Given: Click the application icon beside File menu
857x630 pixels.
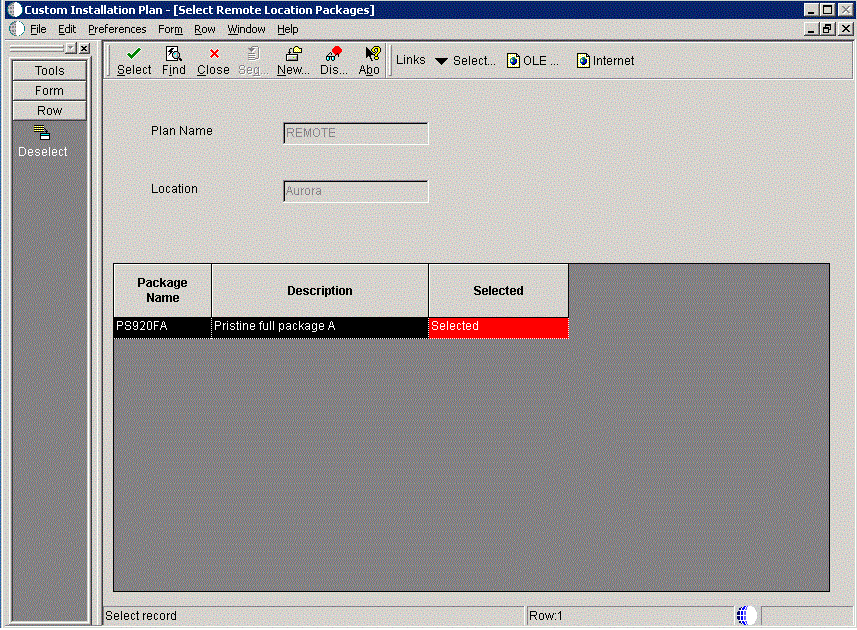Looking at the screenshot, I should tap(17, 29).
